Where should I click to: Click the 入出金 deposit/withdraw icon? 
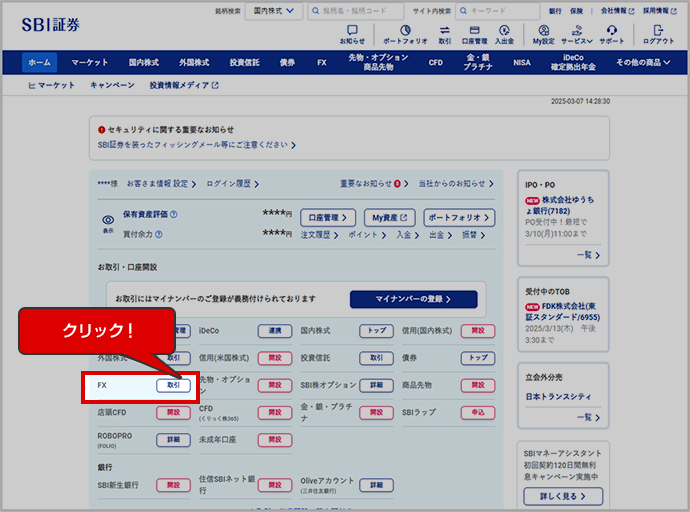tap(504, 34)
